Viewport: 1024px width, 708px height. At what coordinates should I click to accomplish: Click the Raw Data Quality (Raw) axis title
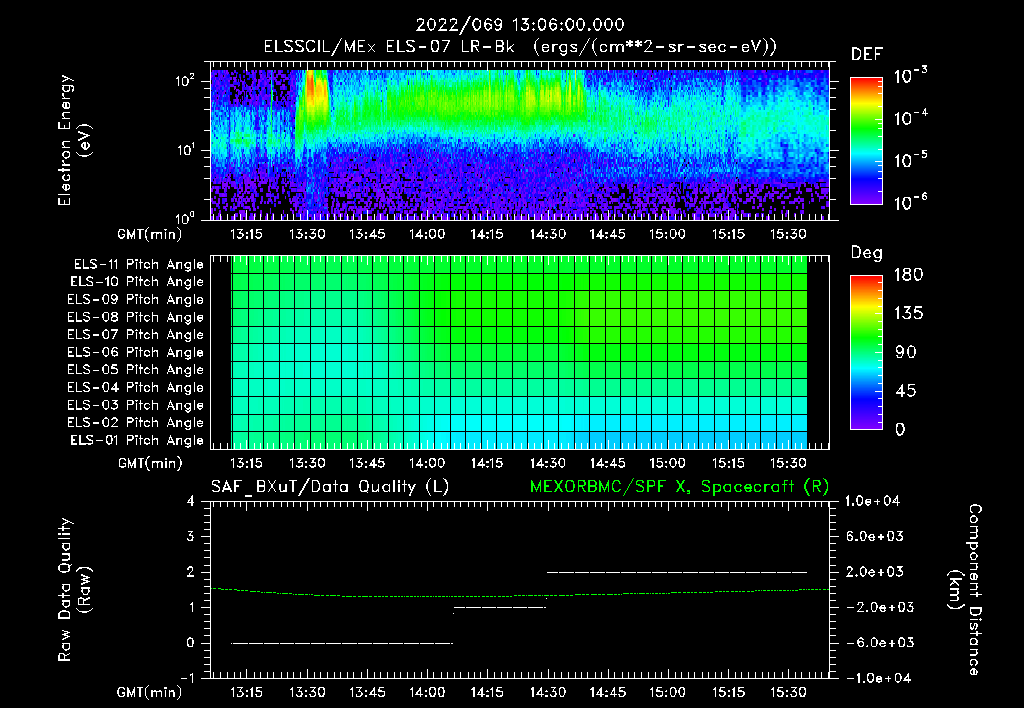pyautogui.click(x=74, y=590)
